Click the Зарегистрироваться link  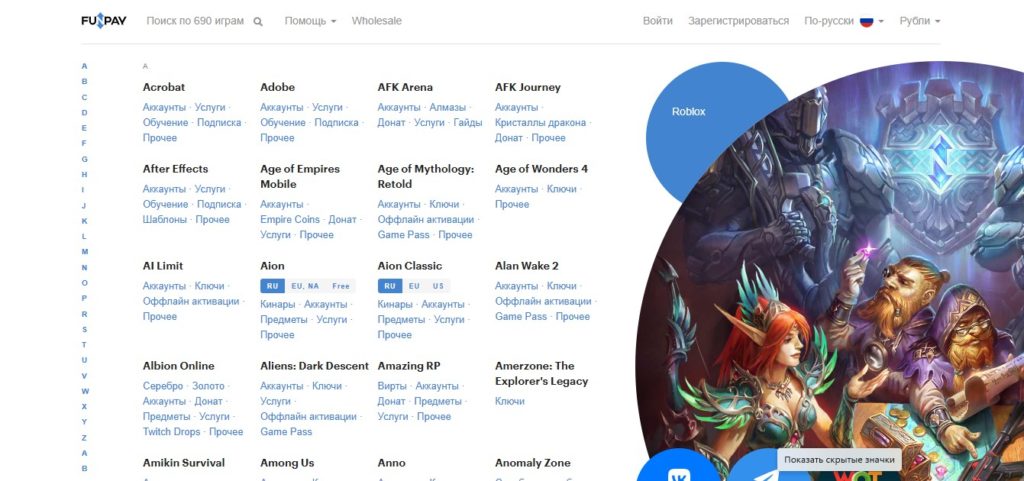(738, 21)
